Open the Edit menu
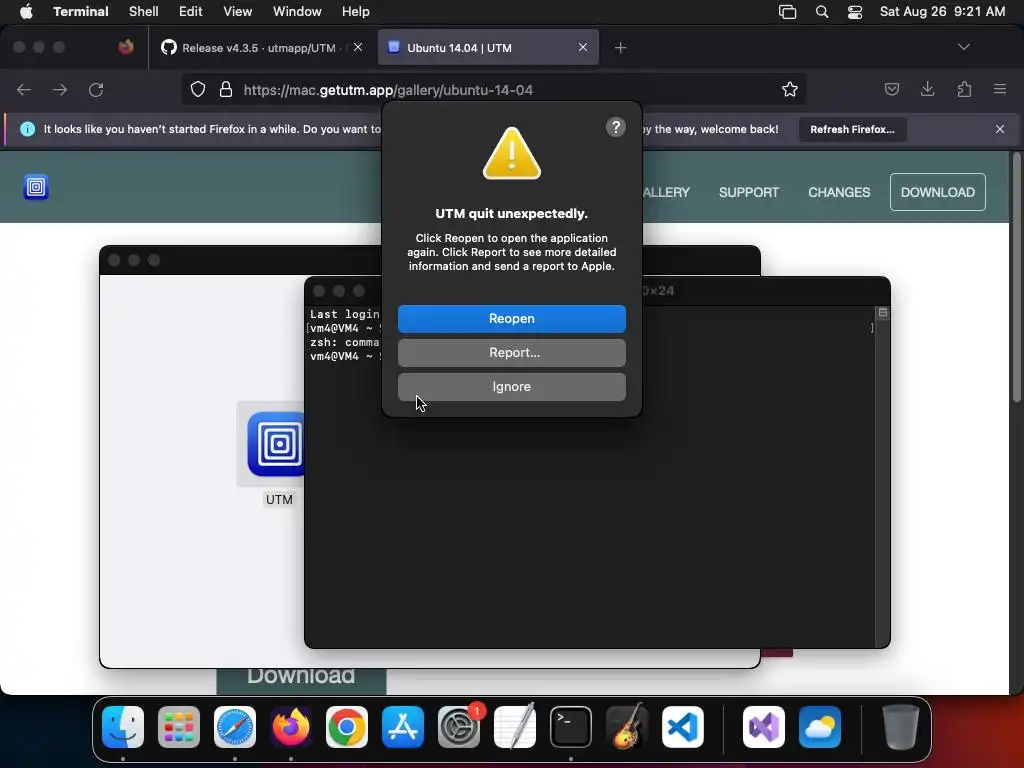Screen dimensions: 1024x768 click(191, 12)
